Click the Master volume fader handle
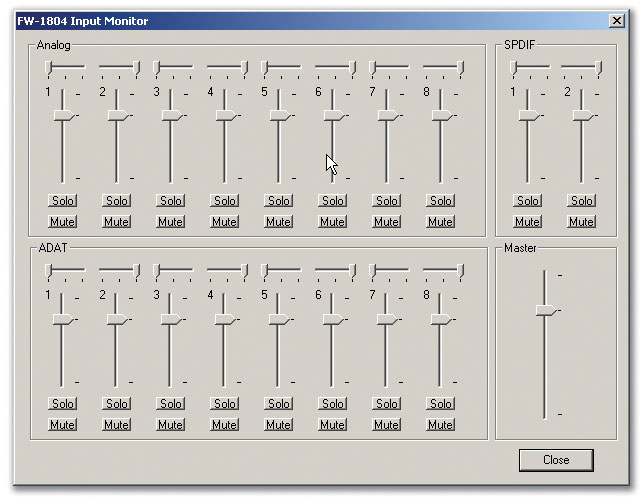Image resolution: width=643 pixels, height=501 pixels. tap(546, 311)
